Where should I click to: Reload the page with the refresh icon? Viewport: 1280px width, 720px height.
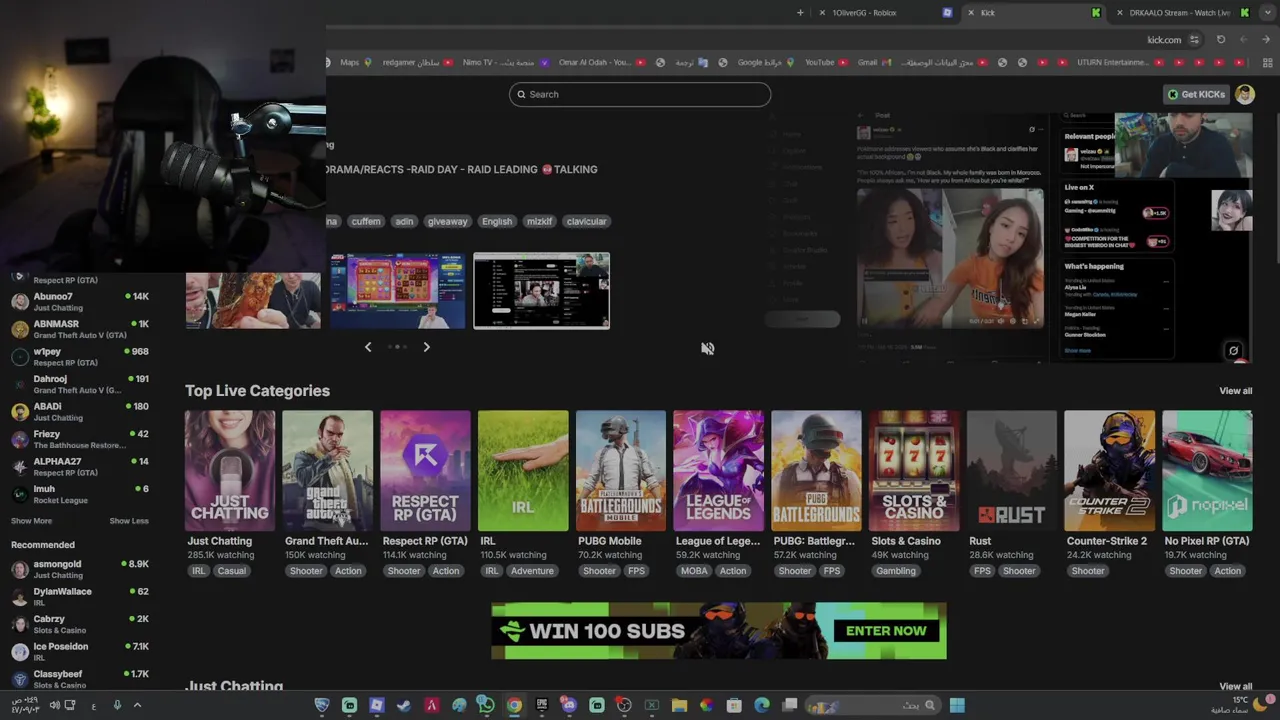1221,40
